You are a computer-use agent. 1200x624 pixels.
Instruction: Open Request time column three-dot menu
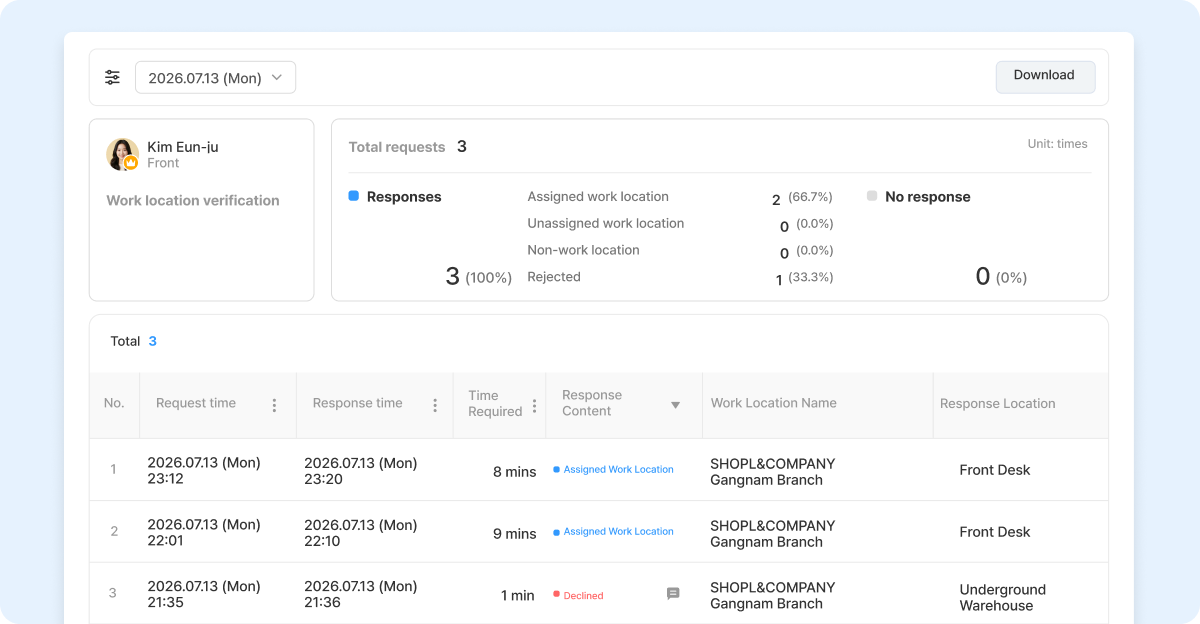click(x=274, y=405)
